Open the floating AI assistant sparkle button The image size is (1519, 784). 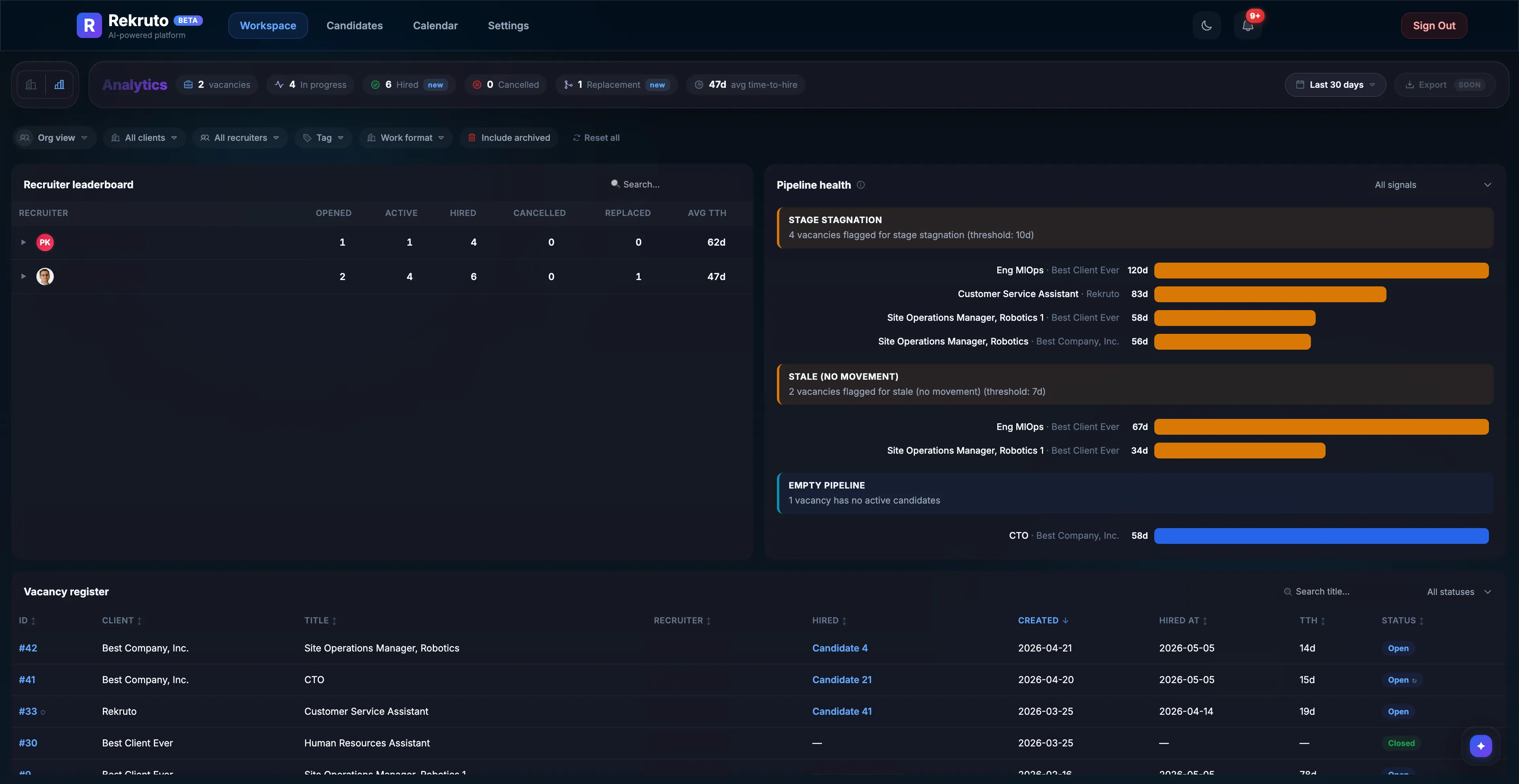1481,746
